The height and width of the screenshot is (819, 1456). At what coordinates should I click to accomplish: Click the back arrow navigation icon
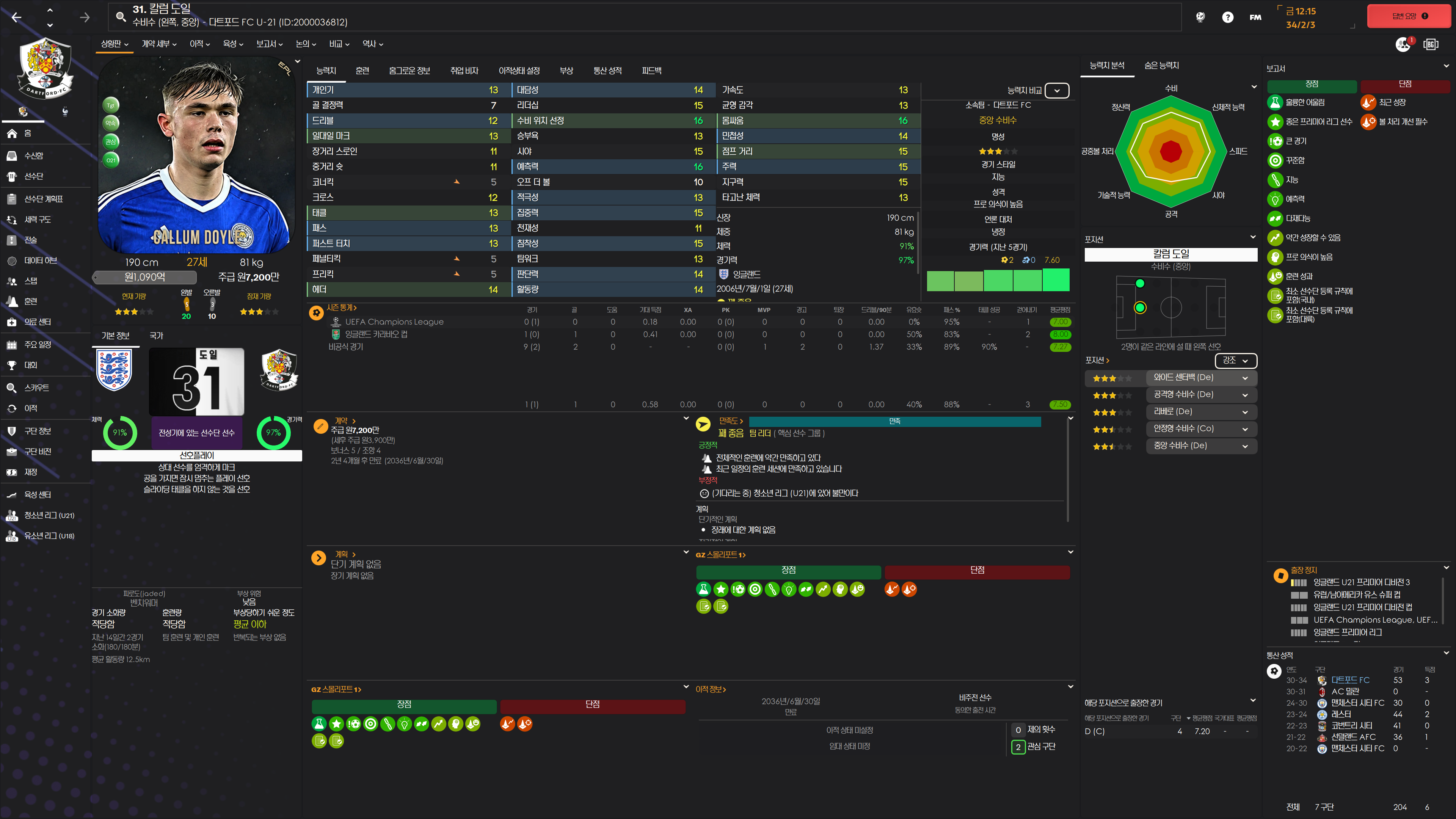pyautogui.click(x=17, y=17)
